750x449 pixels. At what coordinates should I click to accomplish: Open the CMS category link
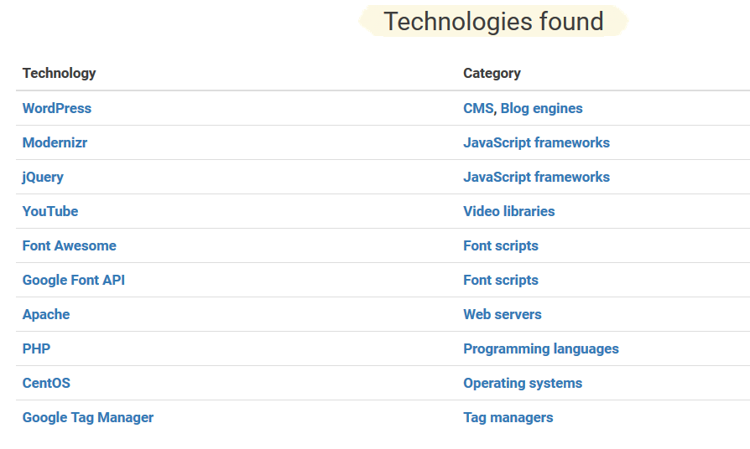coord(478,109)
